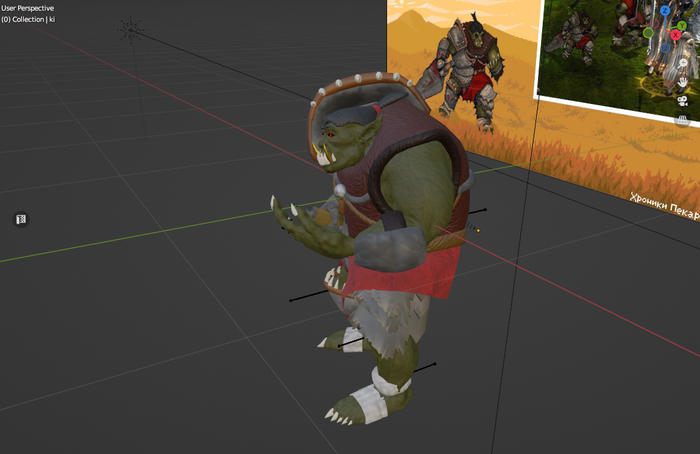
Task: Click the magnifier zoom view icon
Action: (683, 63)
